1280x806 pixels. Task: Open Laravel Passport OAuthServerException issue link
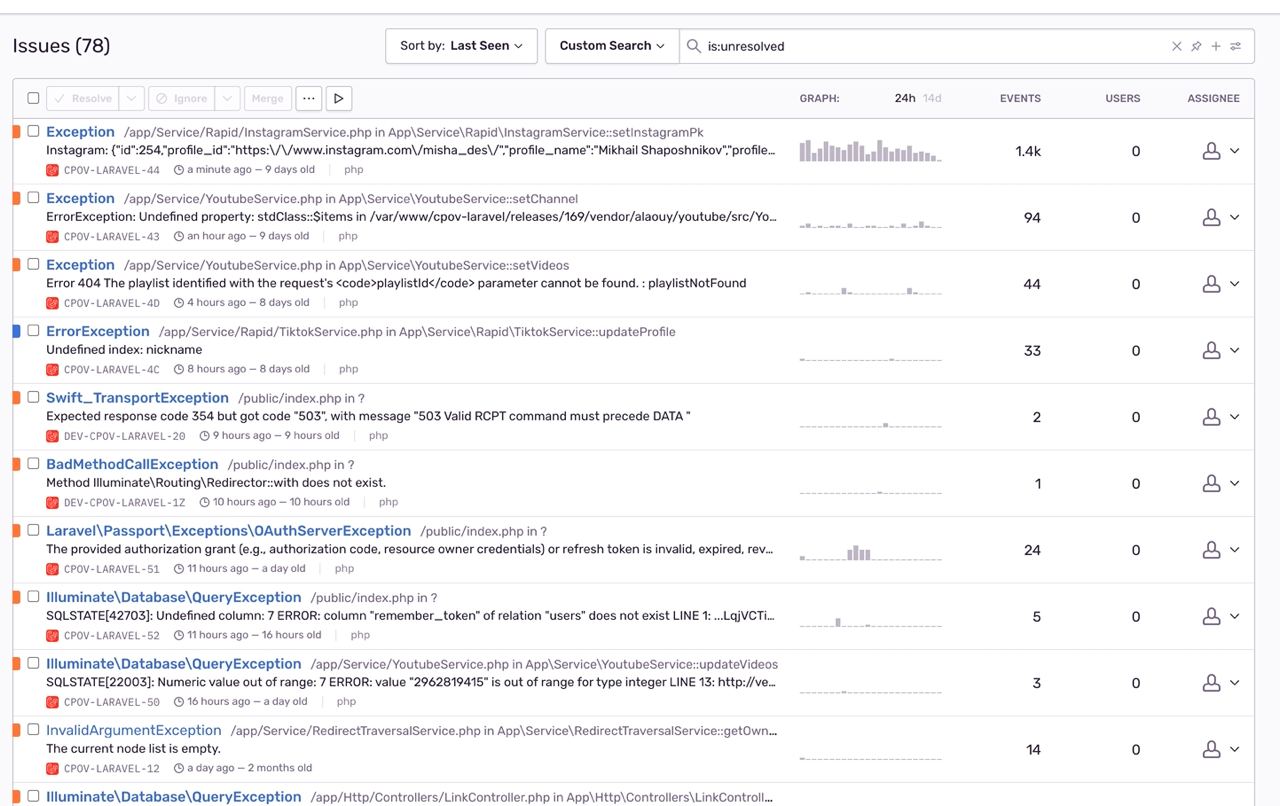[x=228, y=530]
